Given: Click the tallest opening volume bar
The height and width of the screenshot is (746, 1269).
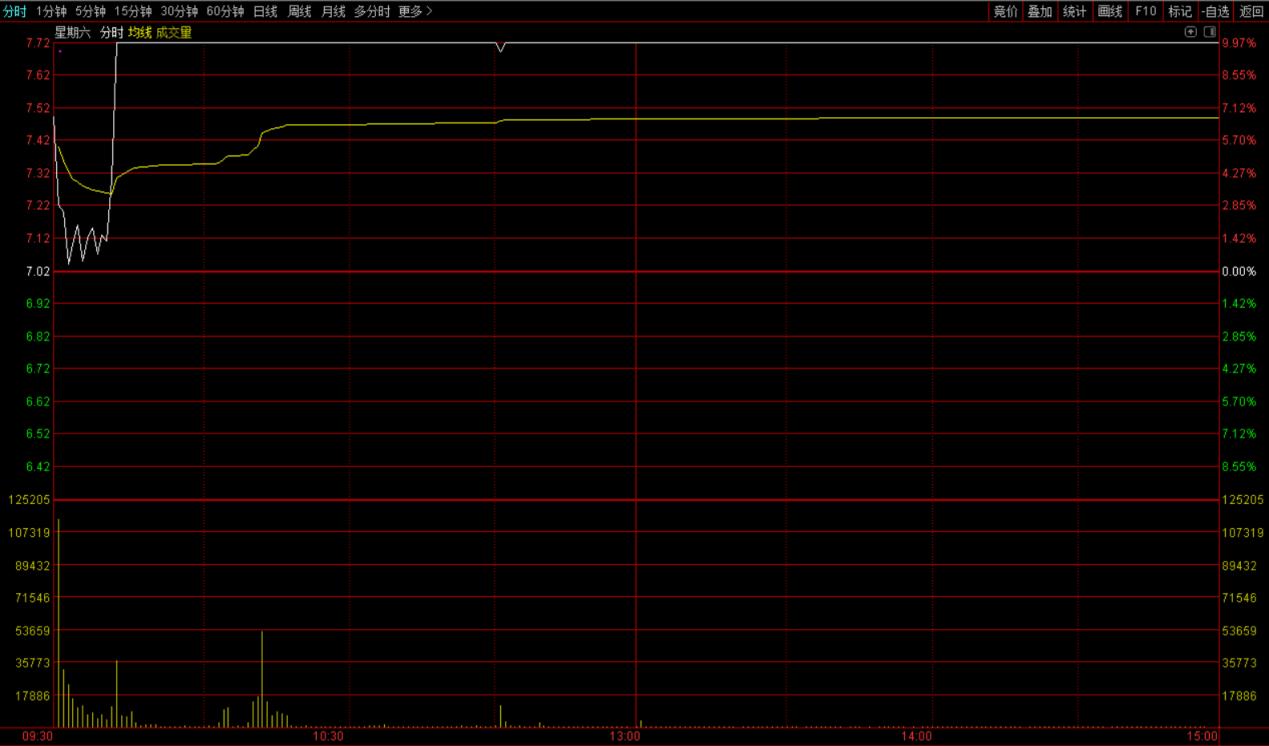Looking at the screenshot, I should tap(58, 623).
